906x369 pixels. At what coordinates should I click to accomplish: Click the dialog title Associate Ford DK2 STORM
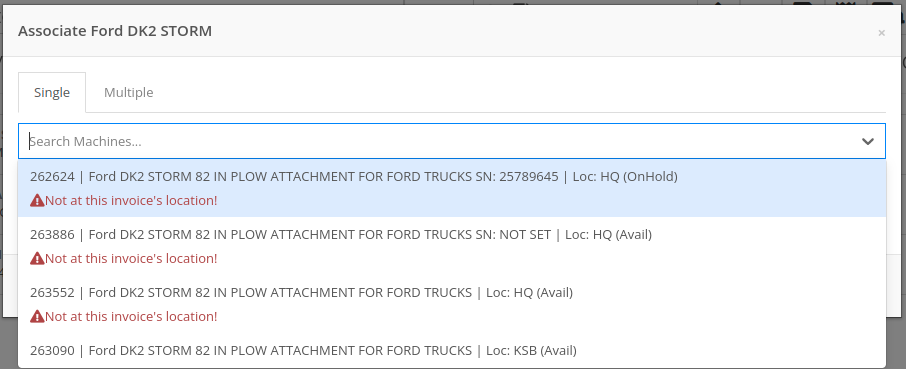click(115, 31)
